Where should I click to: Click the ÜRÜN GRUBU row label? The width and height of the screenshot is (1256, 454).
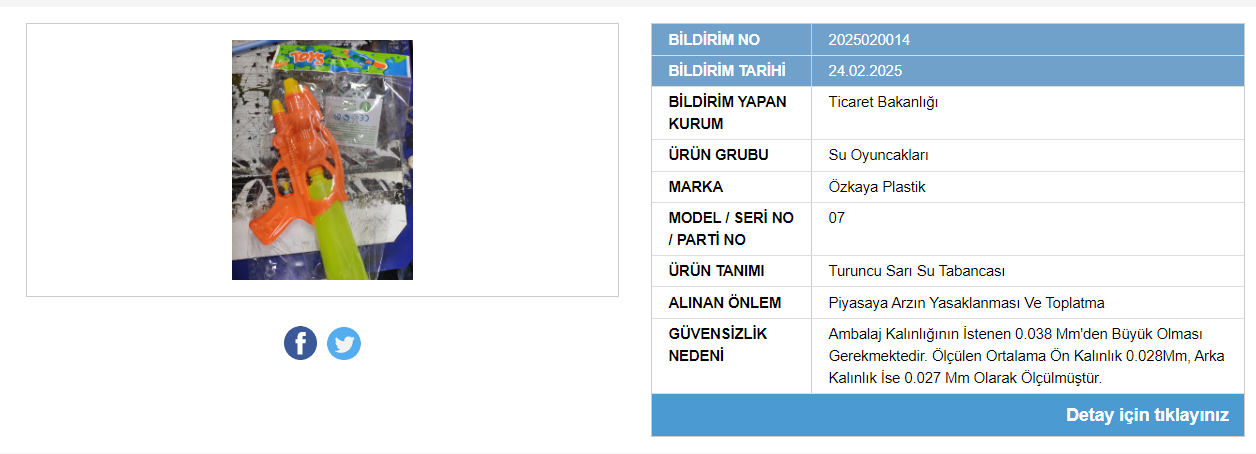pyautogui.click(x=719, y=155)
